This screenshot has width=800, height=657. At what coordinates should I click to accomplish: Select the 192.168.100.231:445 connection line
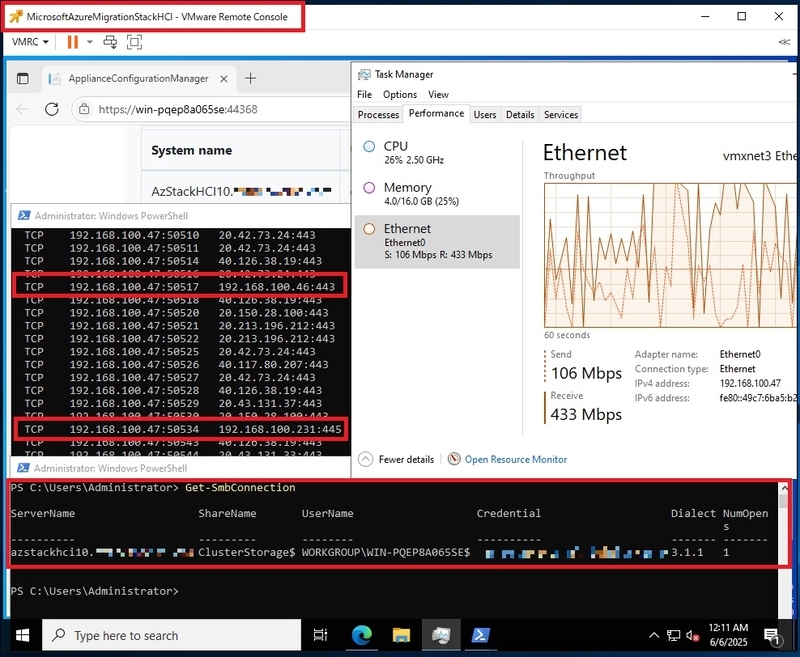[x=181, y=429]
